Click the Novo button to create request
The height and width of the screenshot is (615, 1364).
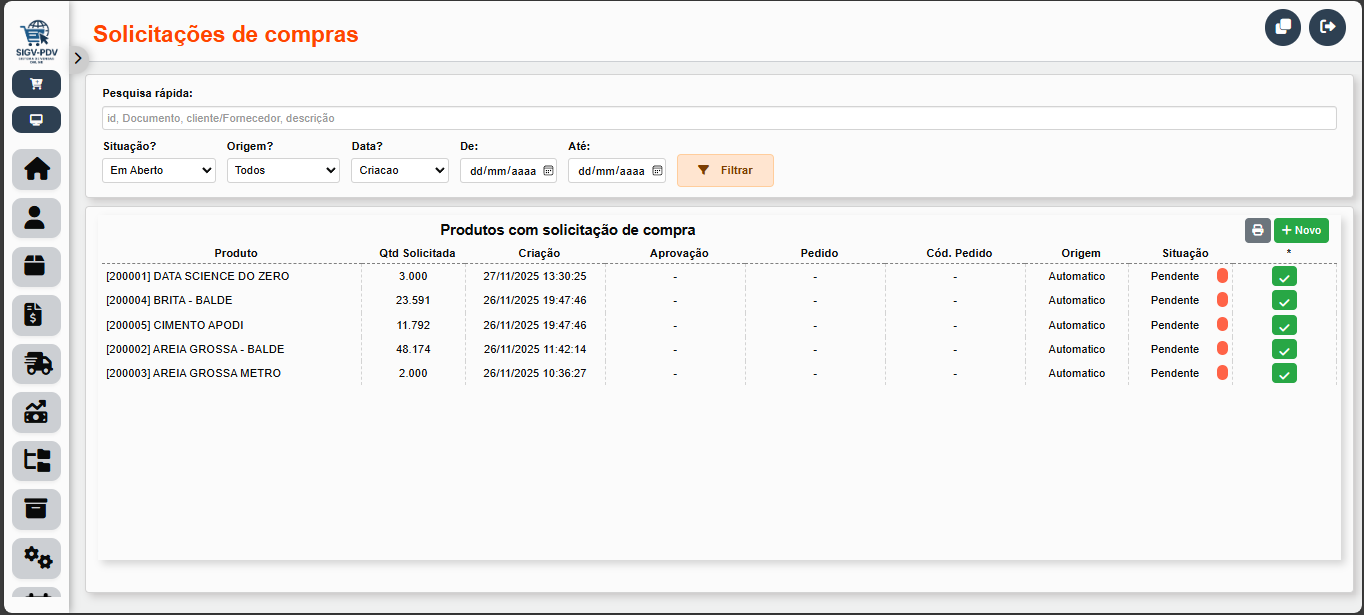click(x=1301, y=230)
